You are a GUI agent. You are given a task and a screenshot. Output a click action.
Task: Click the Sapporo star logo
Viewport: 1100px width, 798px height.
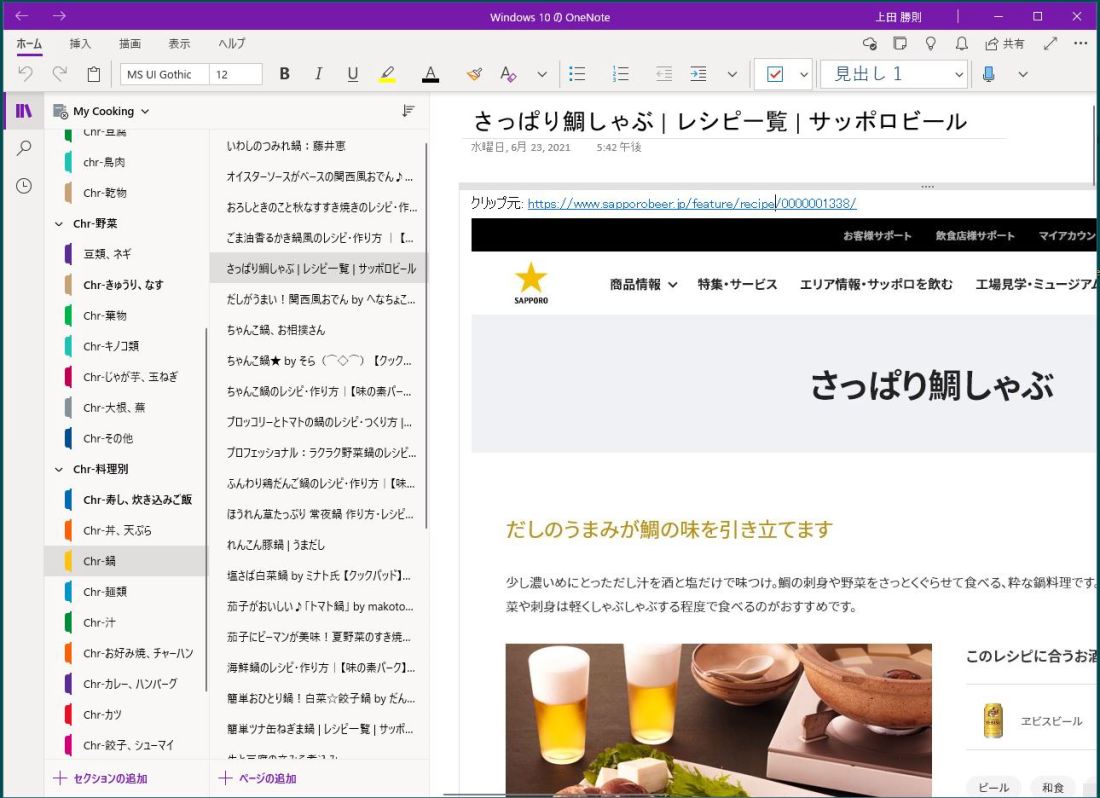coord(531,283)
